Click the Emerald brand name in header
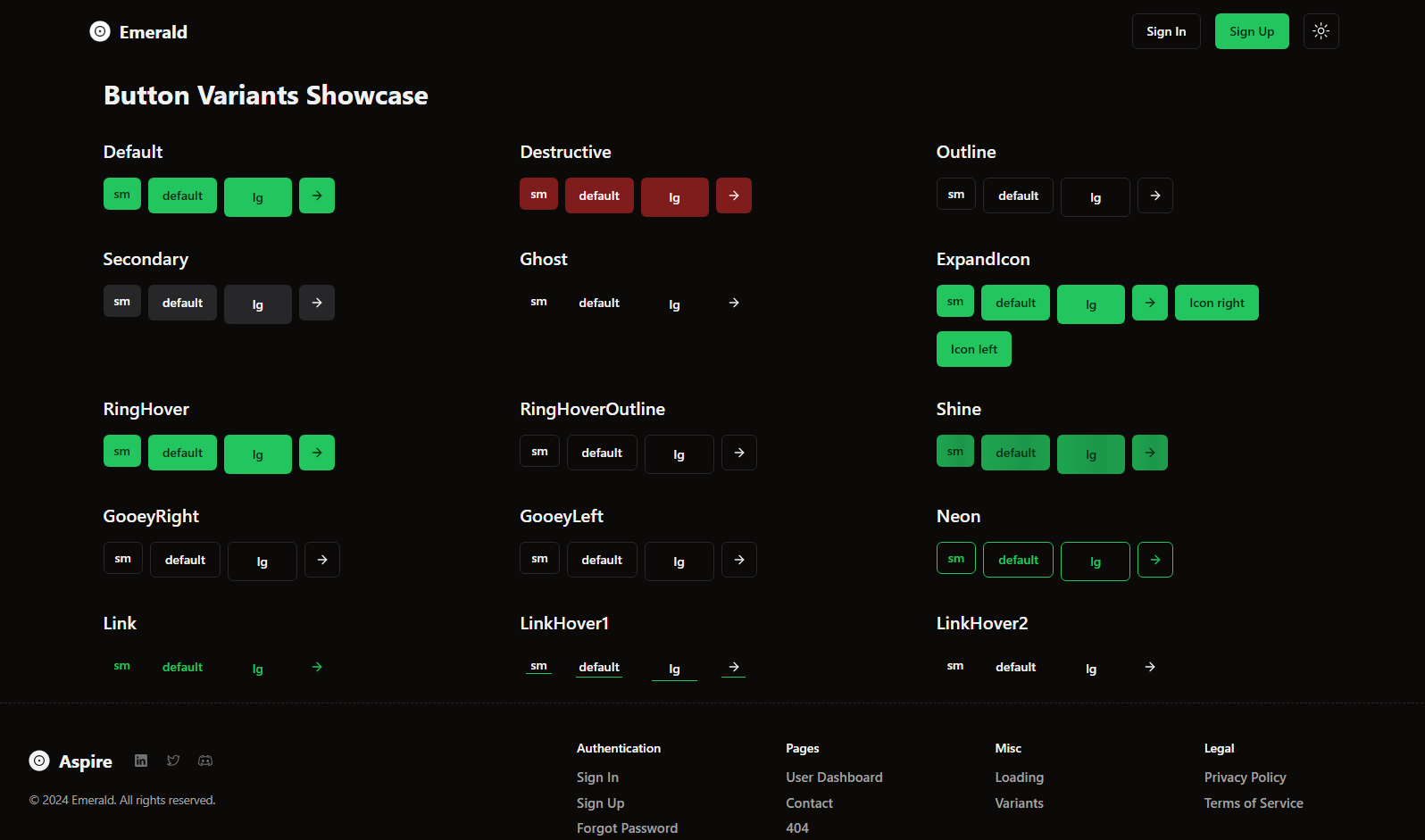 click(154, 32)
